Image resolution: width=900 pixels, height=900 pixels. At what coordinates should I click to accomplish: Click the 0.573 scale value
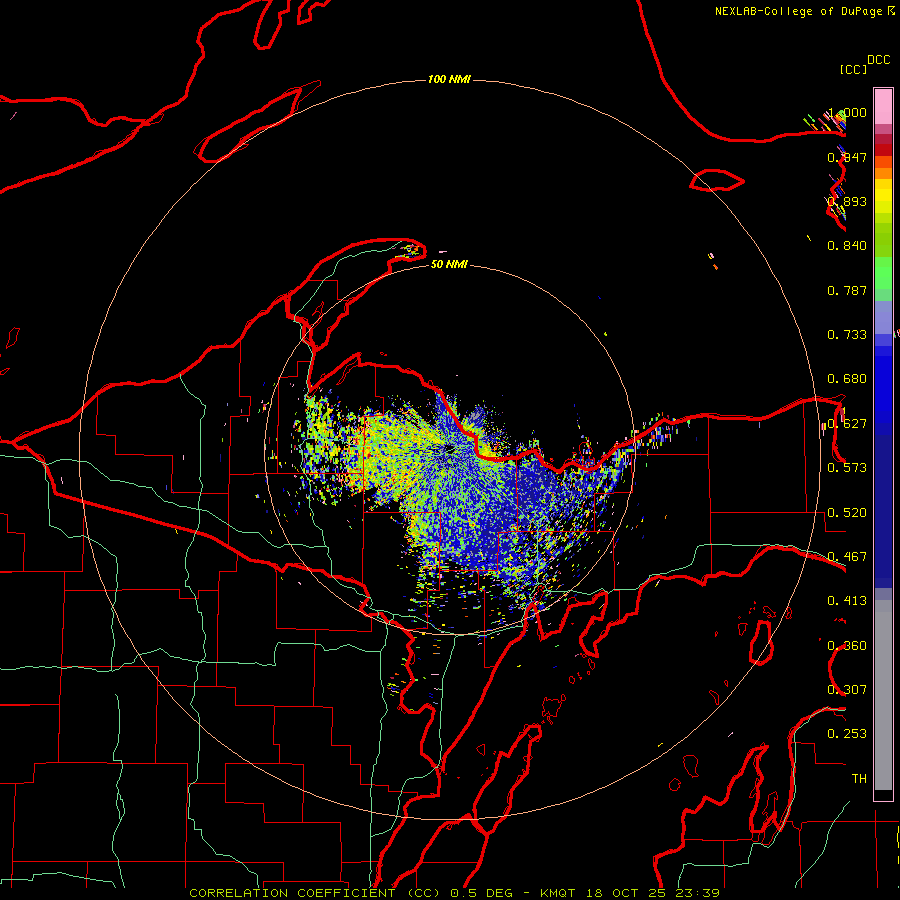tap(847, 468)
